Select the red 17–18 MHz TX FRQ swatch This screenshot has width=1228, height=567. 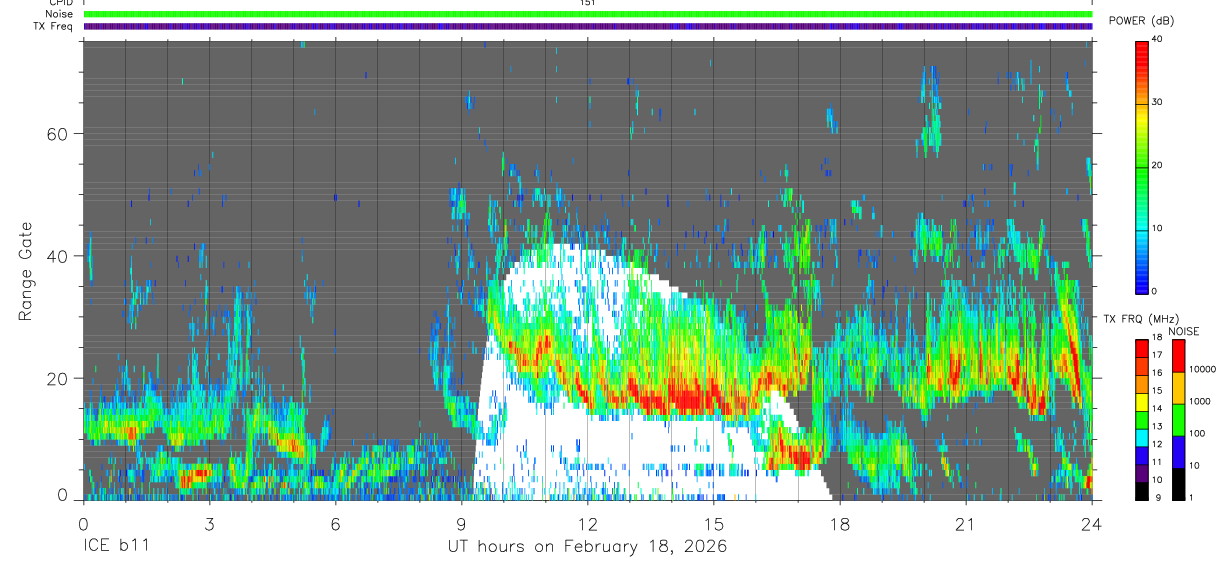click(x=1142, y=348)
